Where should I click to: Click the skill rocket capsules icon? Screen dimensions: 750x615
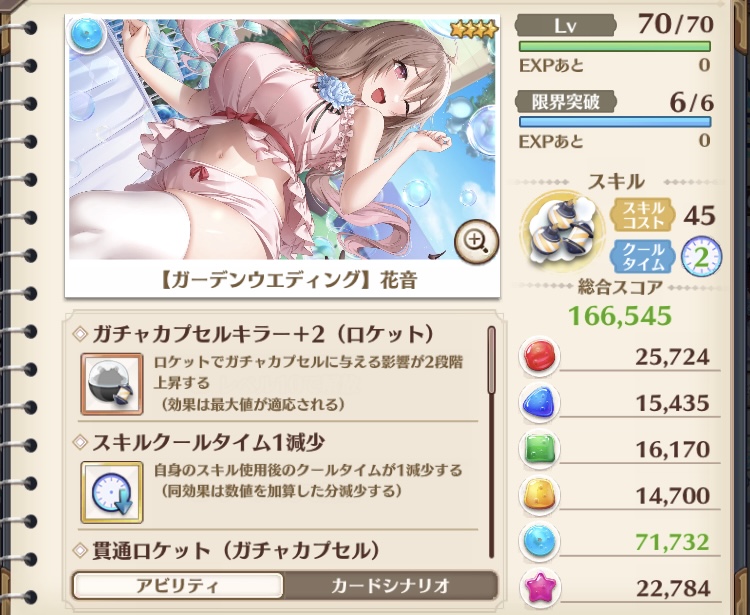562,231
